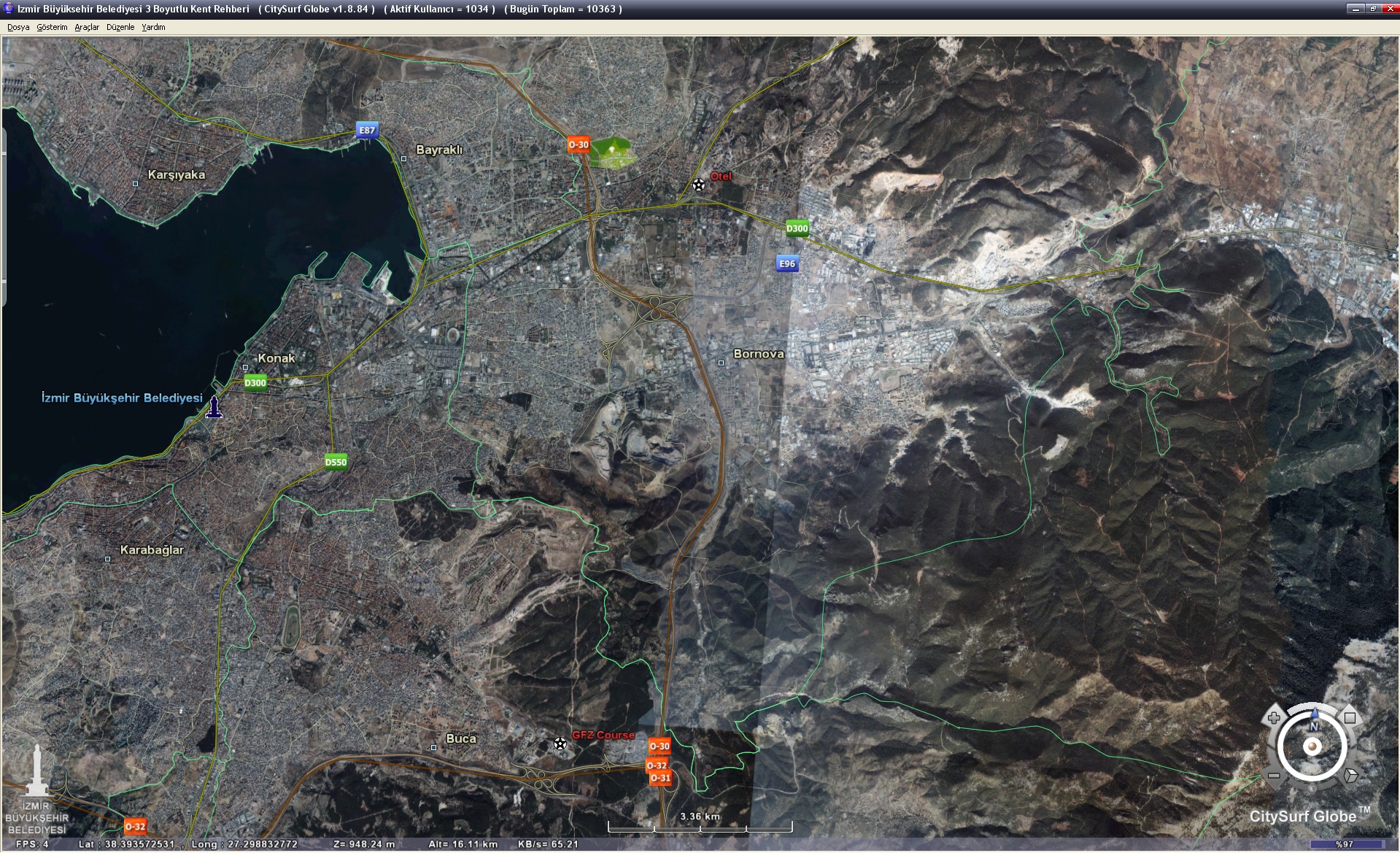Click the Long : 27.298832772 status value
The height and width of the screenshot is (853, 1400).
[x=244, y=844]
